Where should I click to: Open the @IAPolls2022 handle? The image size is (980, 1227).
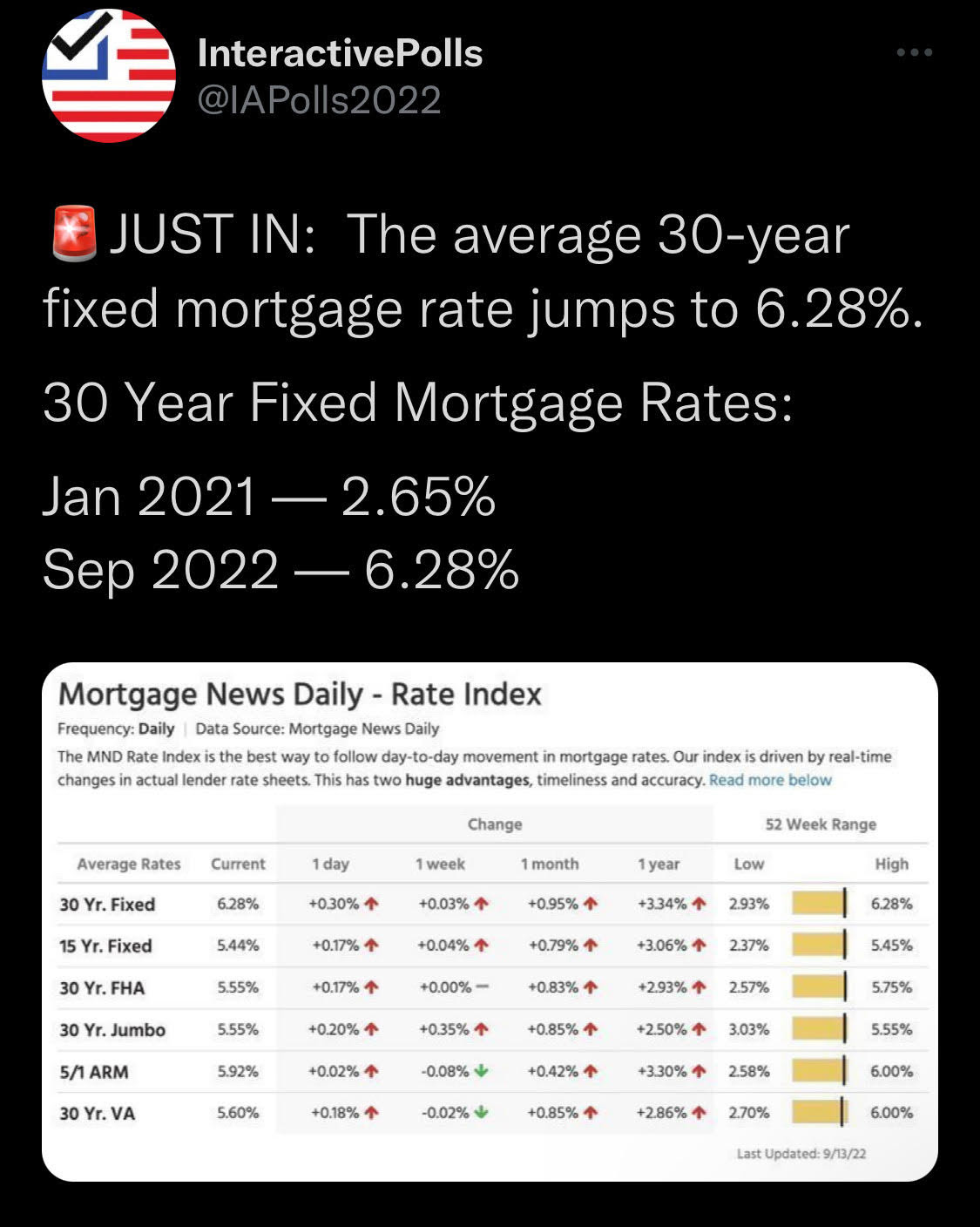coord(319,100)
